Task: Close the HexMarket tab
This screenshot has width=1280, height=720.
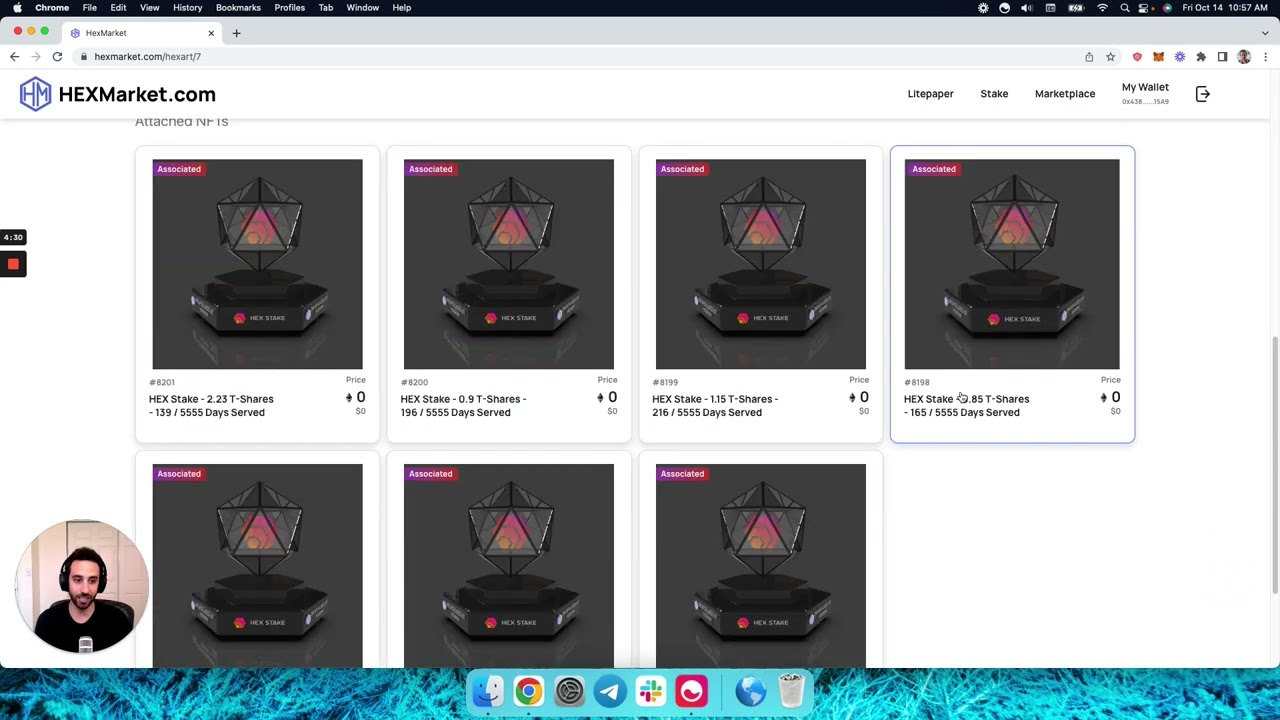Action: pyautogui.click(x=211, y=33)
